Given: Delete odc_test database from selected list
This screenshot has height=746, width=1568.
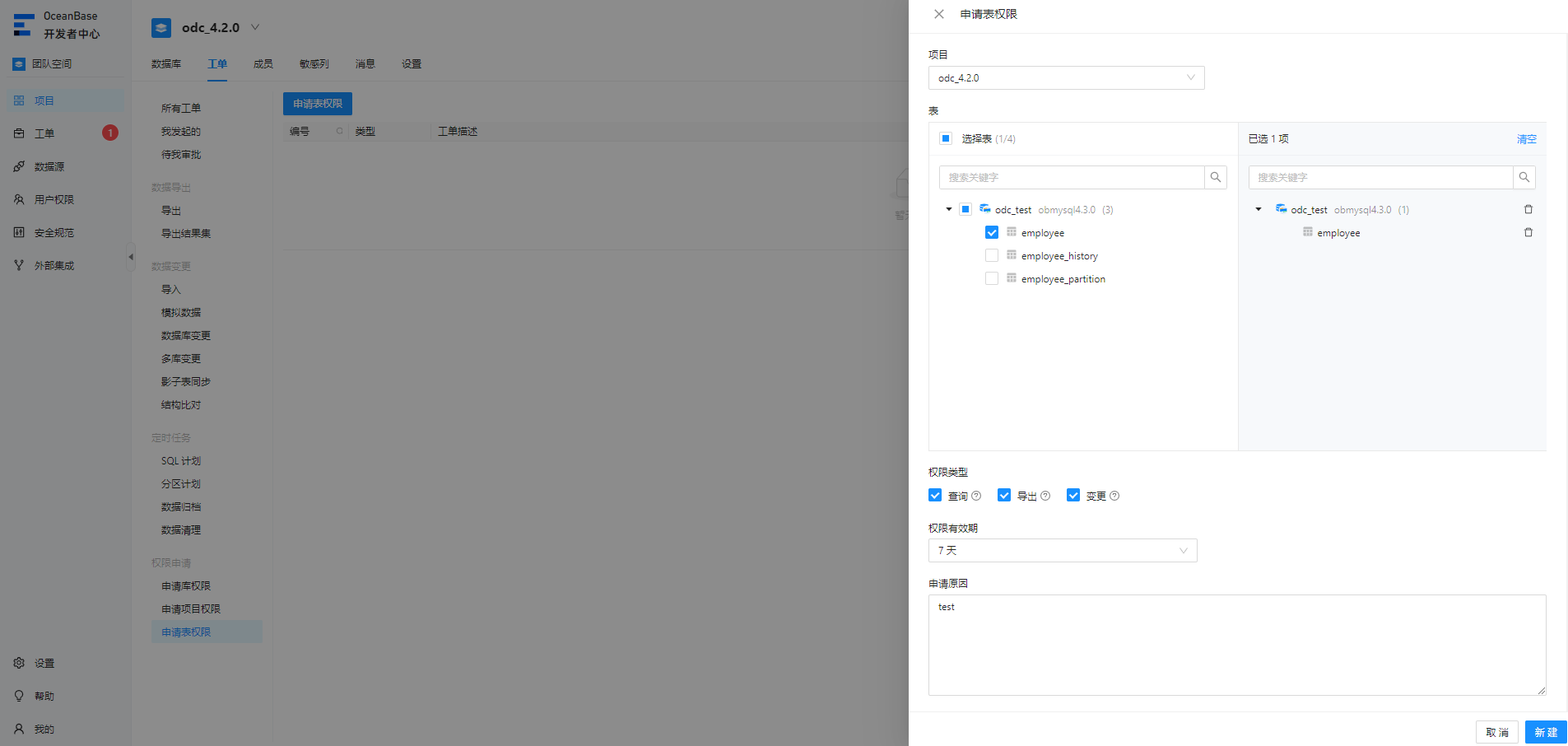Looking at the screenshot, I should click(x=1528, y=210).
